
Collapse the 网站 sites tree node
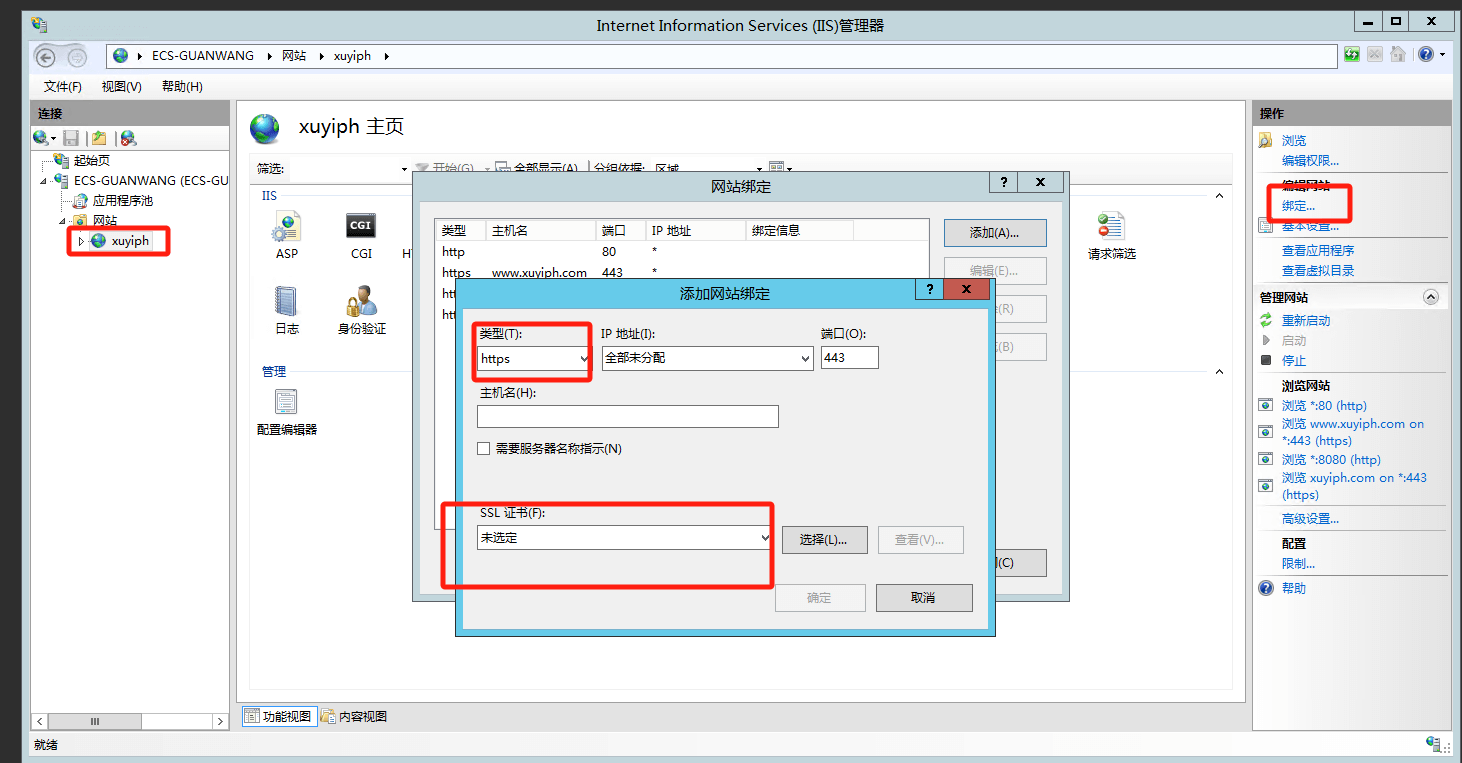(x=62, y=221)
